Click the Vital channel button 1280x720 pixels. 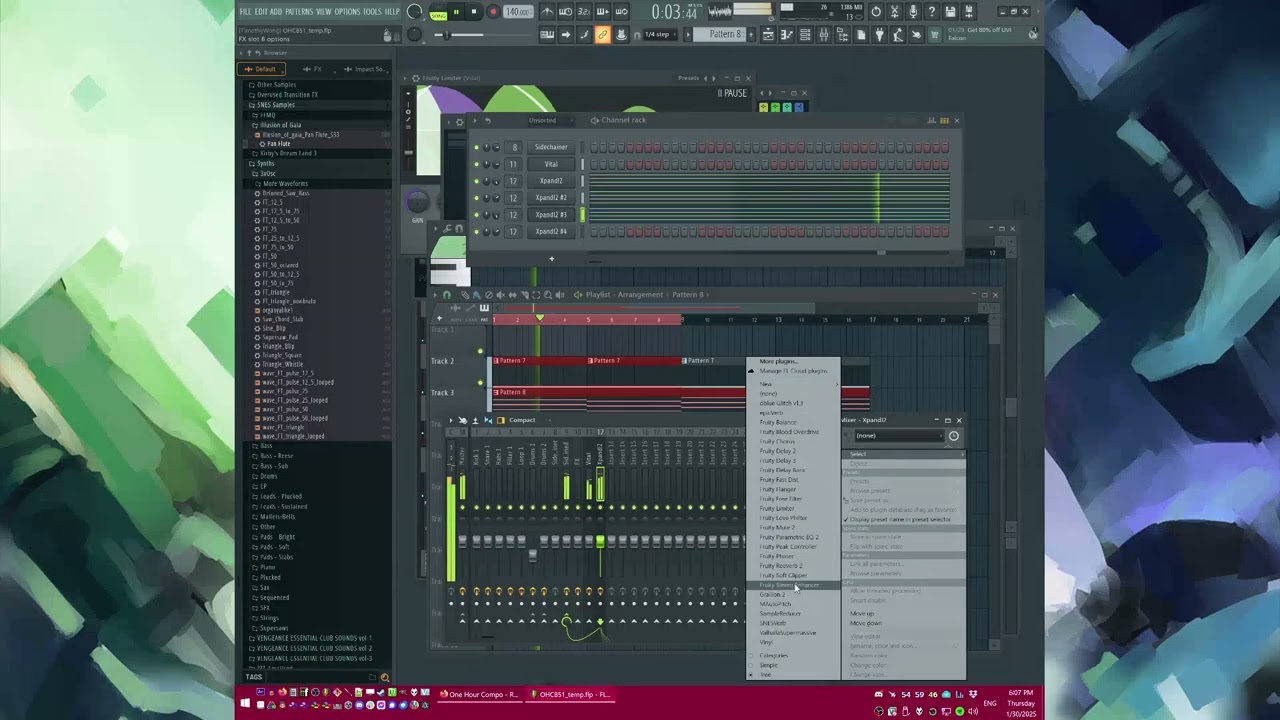pos(551,164)
